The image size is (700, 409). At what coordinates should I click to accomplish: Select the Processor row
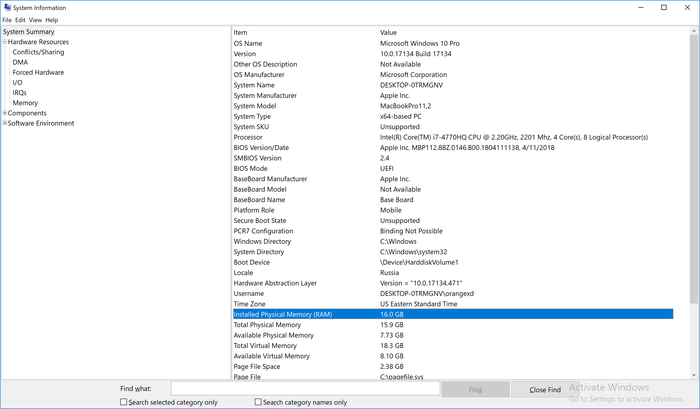click(453, 137)
